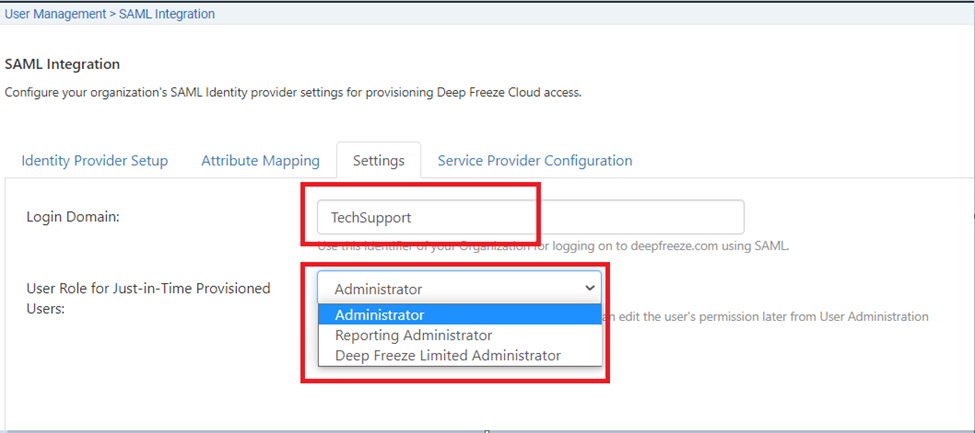
Task: Go to Service Provider Configuration tab
Action: pyautogui.click(x=534, y=160)
